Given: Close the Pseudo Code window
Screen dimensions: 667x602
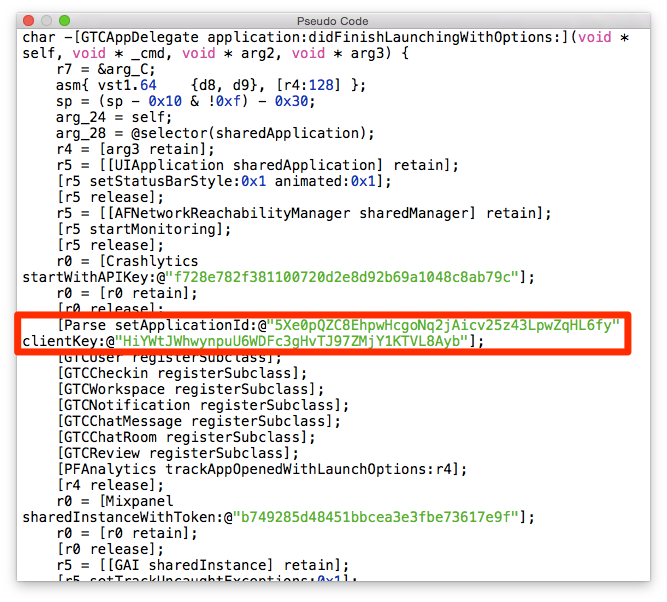Looking at the screenshot, I should pyautogui.click(x=30, y=20).
